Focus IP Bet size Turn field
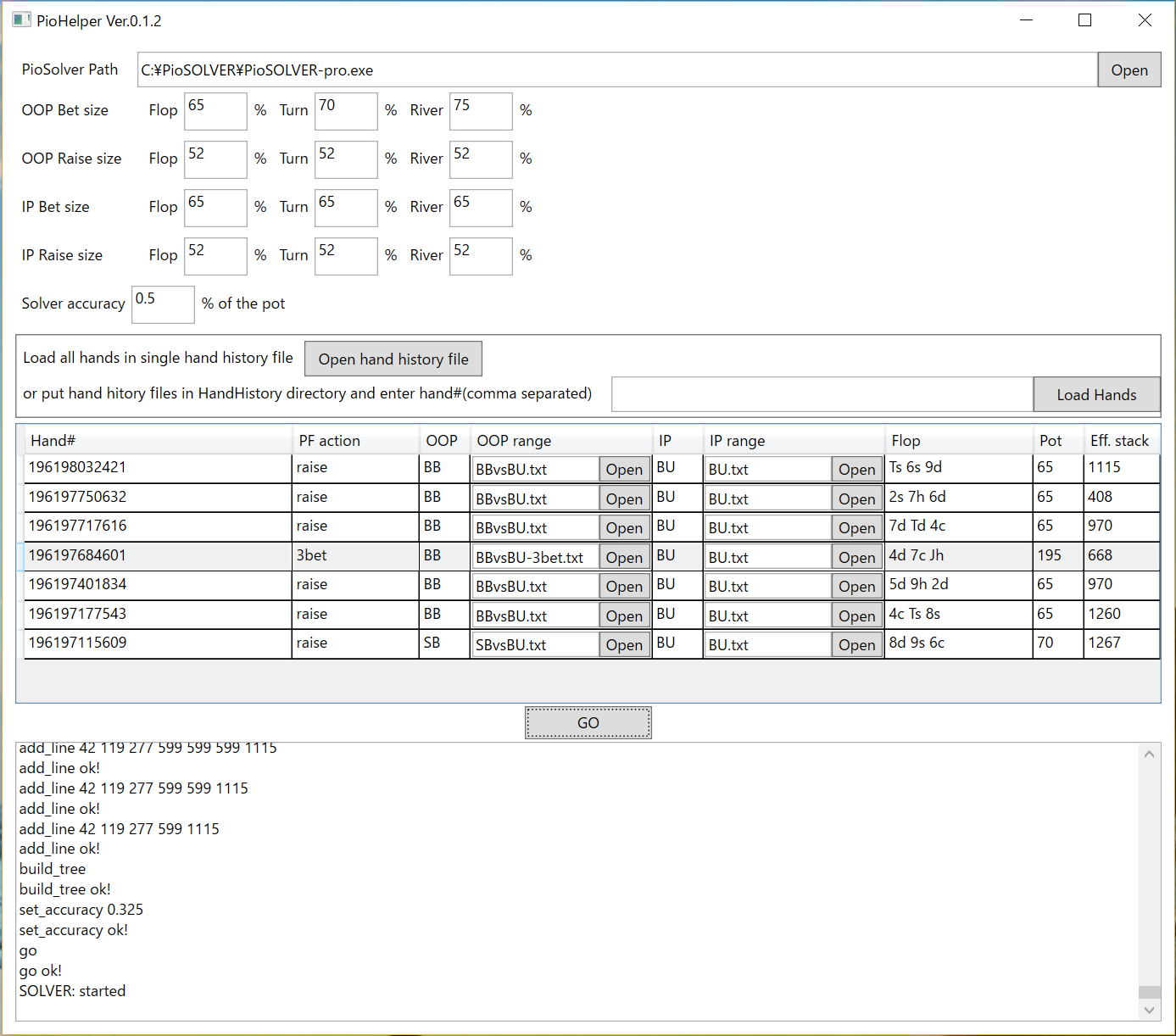1176x1036 pixels. click(346, 208)
